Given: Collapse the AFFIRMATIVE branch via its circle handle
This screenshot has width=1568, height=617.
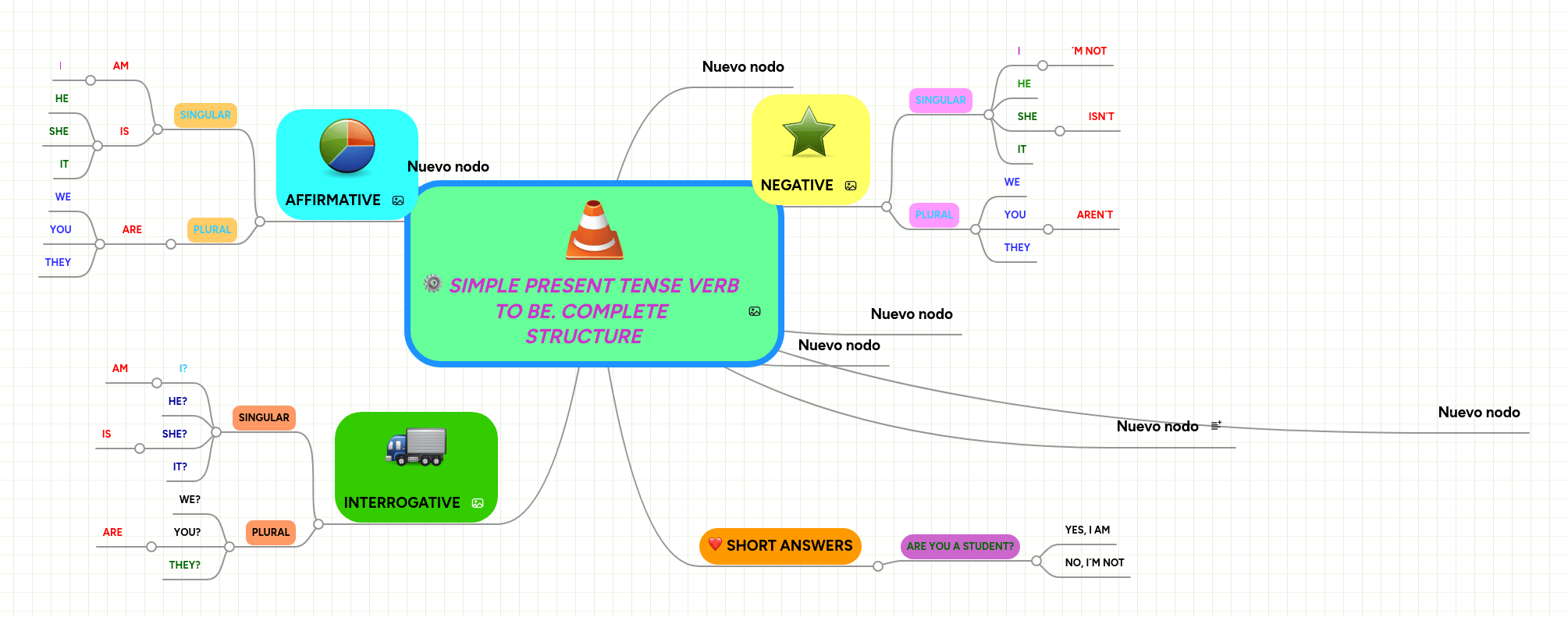Looking at the screenshot, I should coord(260,222).
